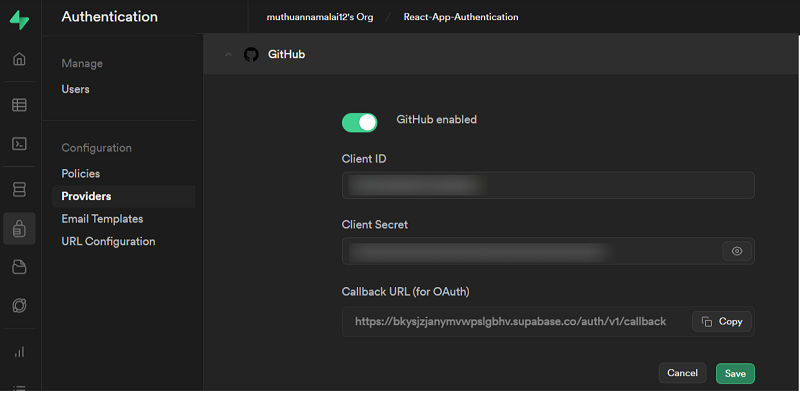This screenshot has height=394, width=800.
Task: Cancel the GitHub provider changes
Action: (x=682, y=373)
